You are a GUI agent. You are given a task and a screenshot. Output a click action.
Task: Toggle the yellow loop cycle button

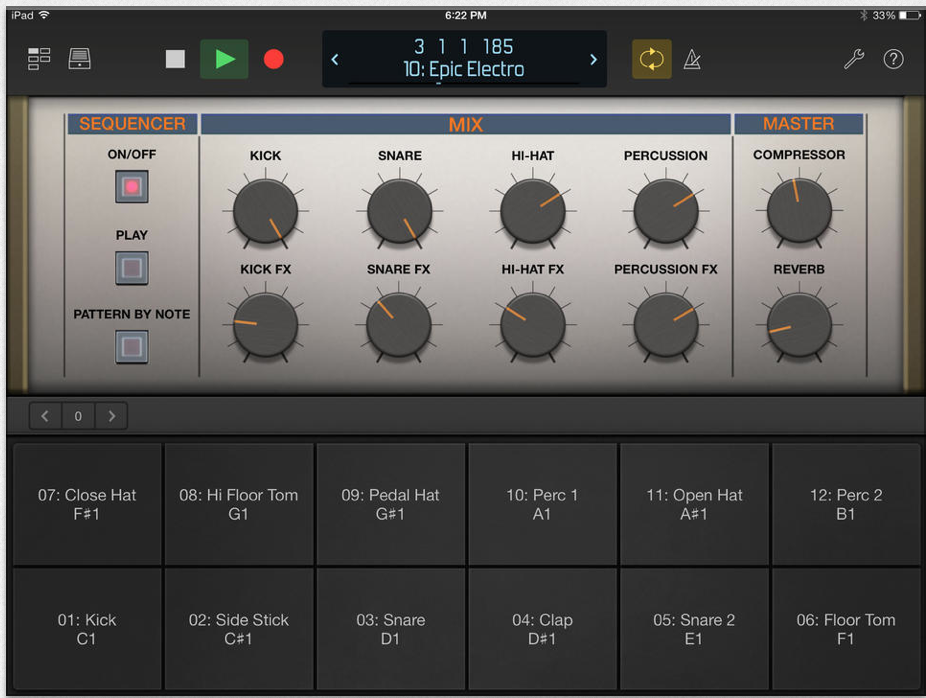[x=651, y=59]
